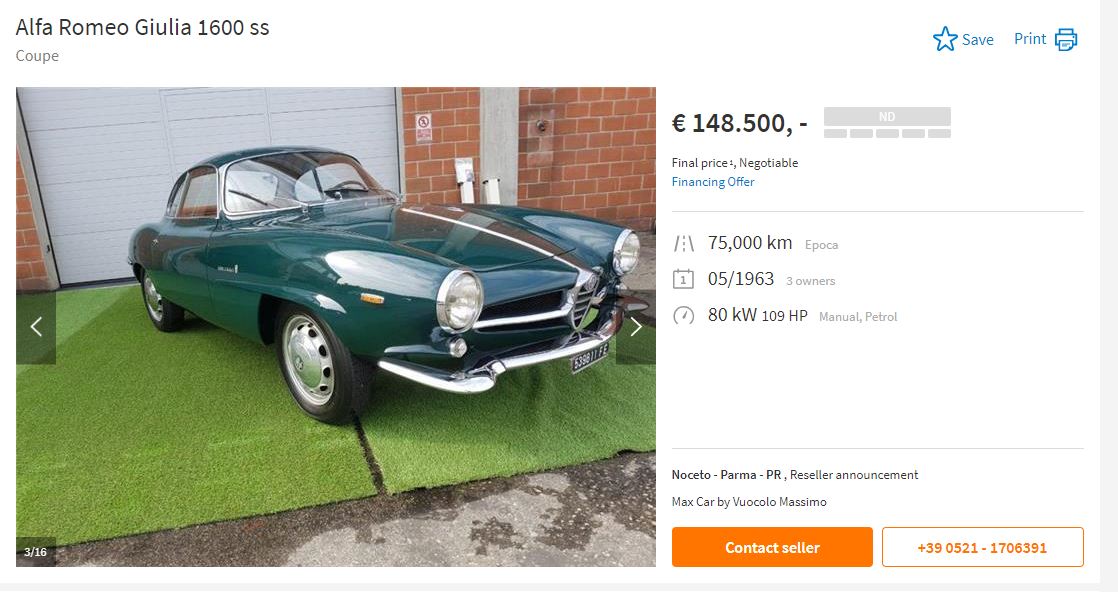Click the Save text link
The height and width of the screenshot is (592, 1118).
(978, 40)
